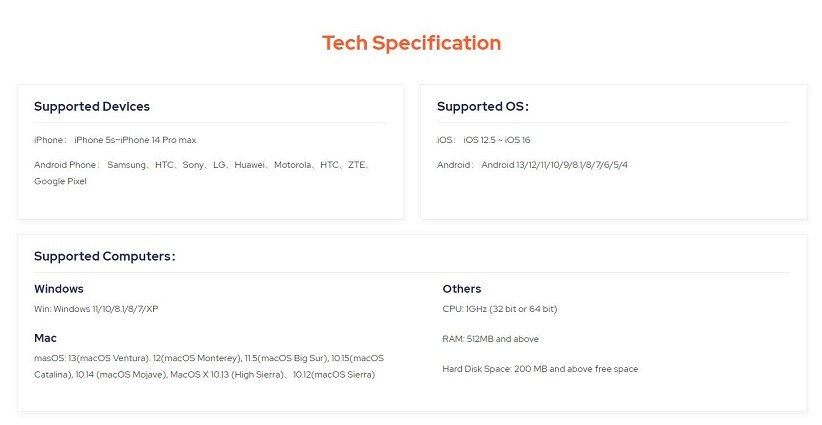
Task: Click the RAM: 512MB and above line
Action: coord(491,339)
